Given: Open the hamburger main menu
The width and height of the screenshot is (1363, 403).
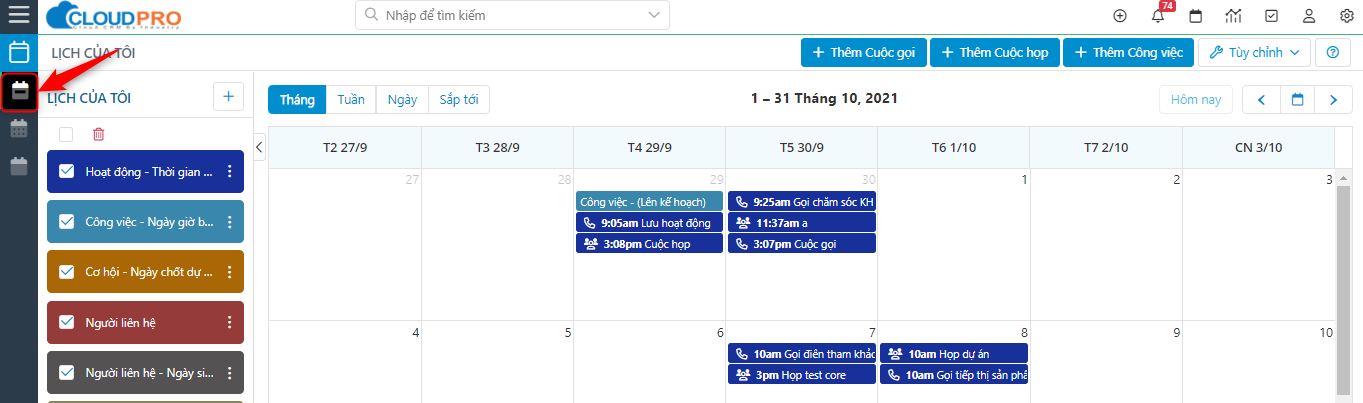Looking at the screenshot, I should 19,16.
